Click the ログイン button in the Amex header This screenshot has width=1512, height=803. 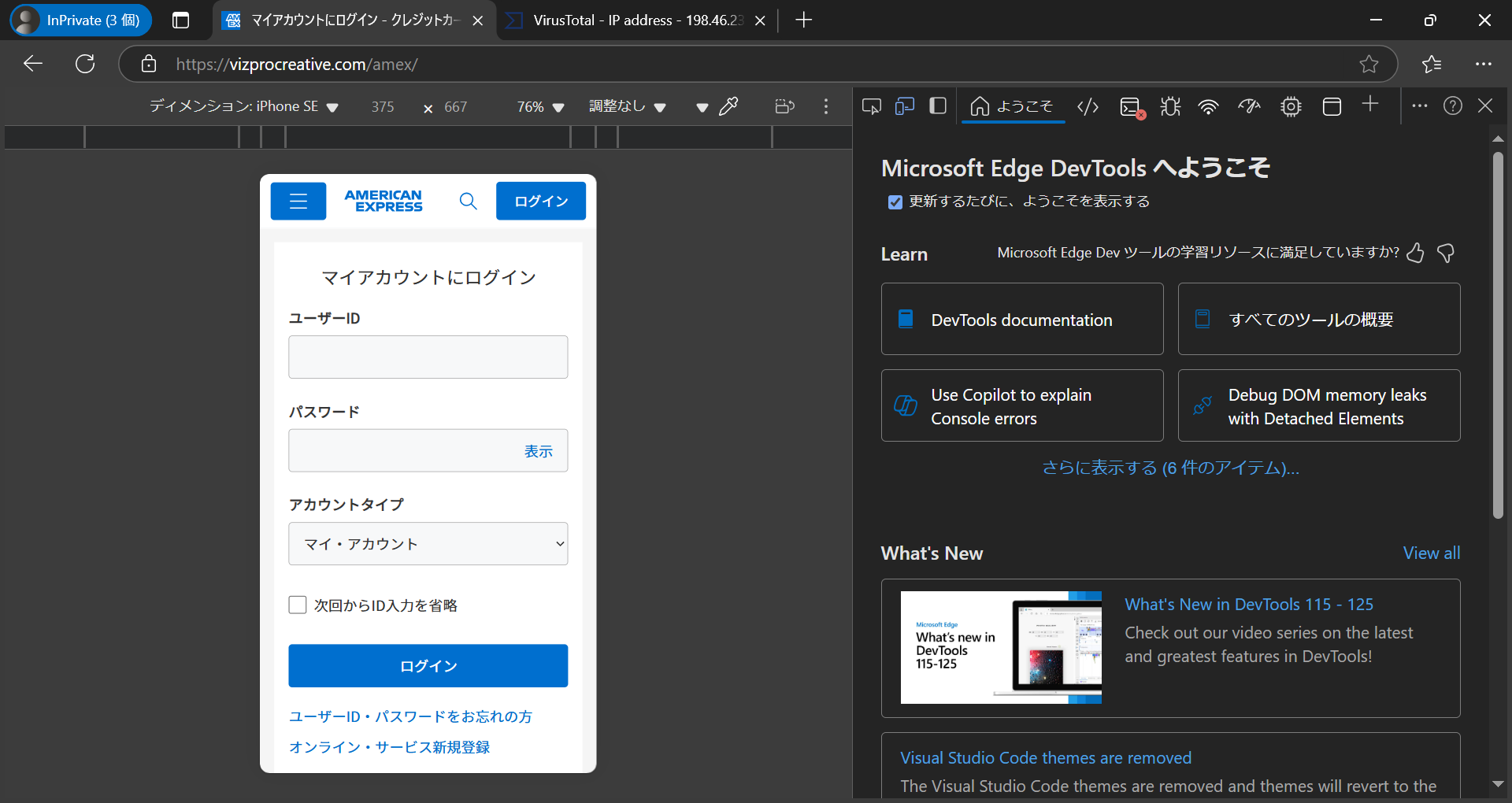tap(541, 201)
